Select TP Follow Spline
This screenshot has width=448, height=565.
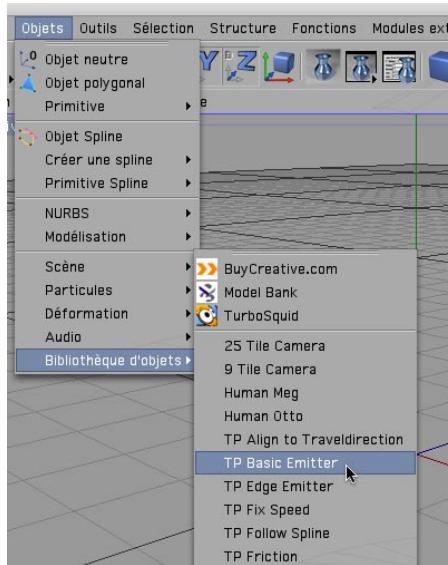[x=306, y=533]
